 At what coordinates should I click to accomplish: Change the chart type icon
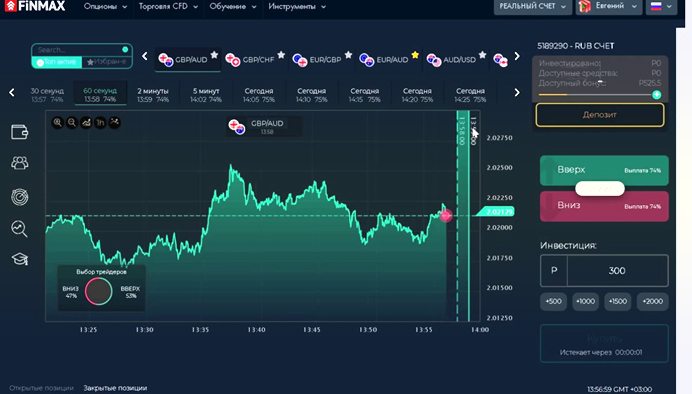click(x=86, y=123)
